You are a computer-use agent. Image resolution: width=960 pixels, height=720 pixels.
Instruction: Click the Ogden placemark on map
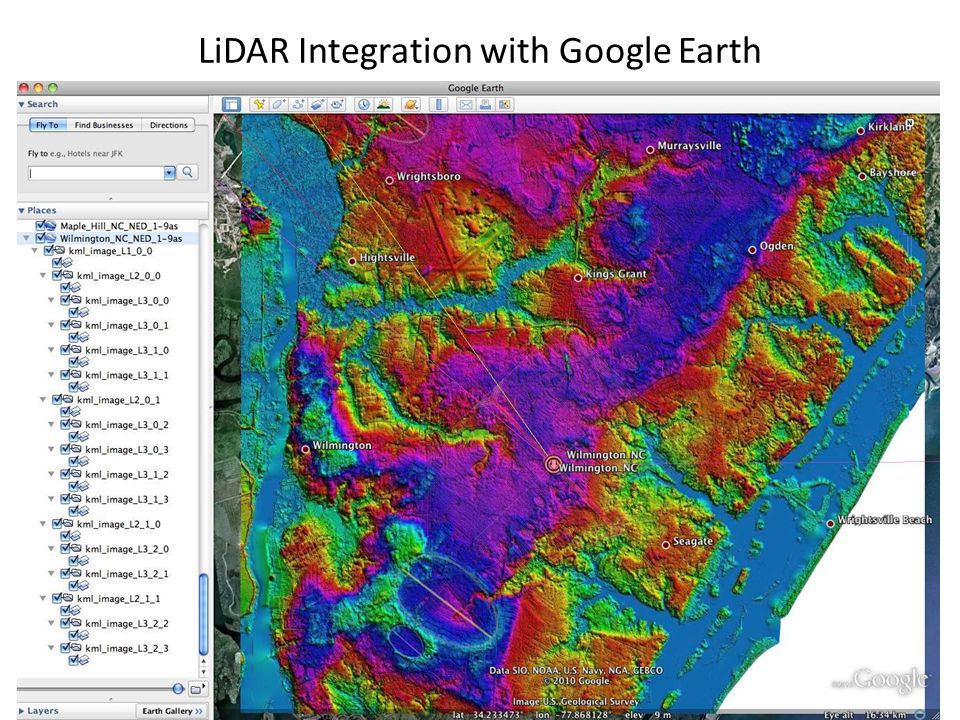752,250
